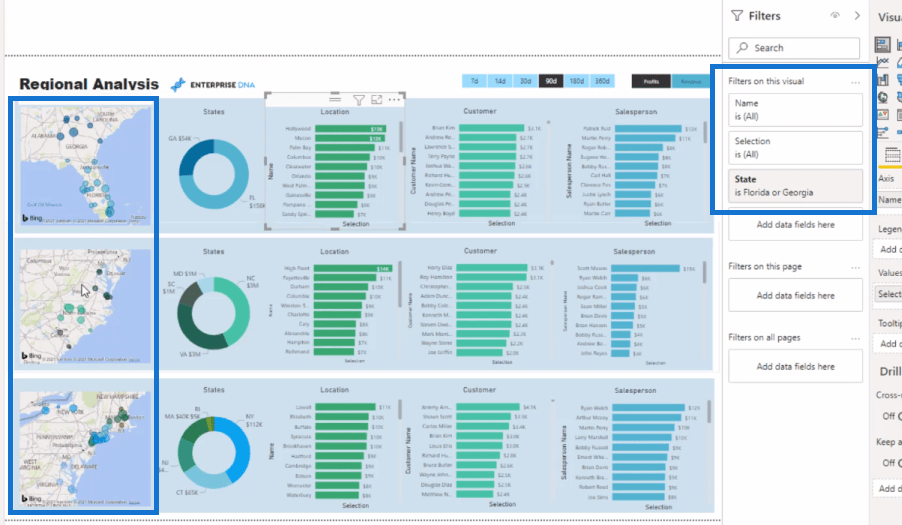
Task: Select the globe map visualization icon
Action: (882, 97)
